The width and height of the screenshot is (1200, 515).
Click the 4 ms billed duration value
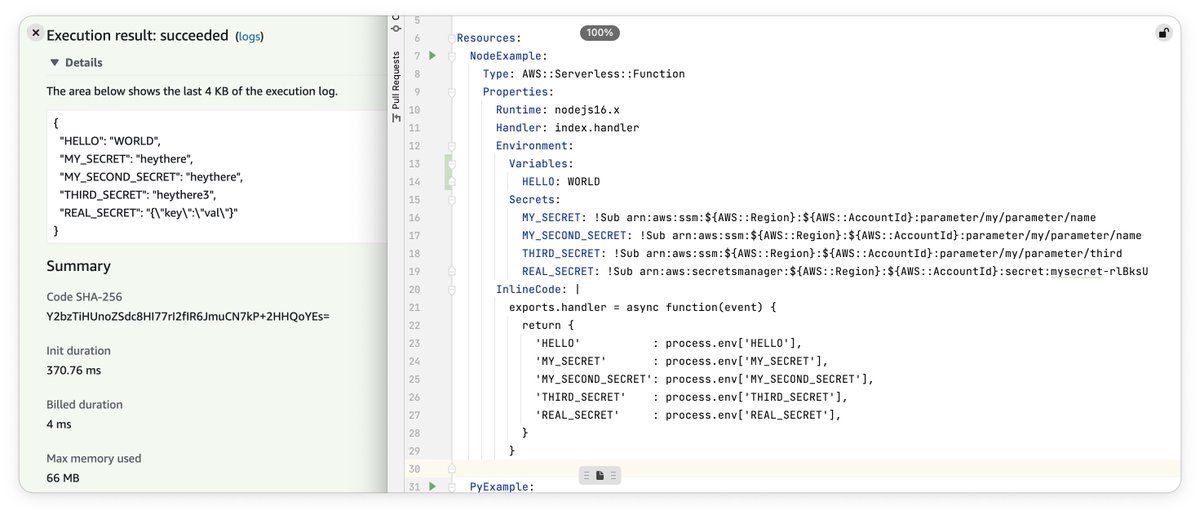coord(60,424)
